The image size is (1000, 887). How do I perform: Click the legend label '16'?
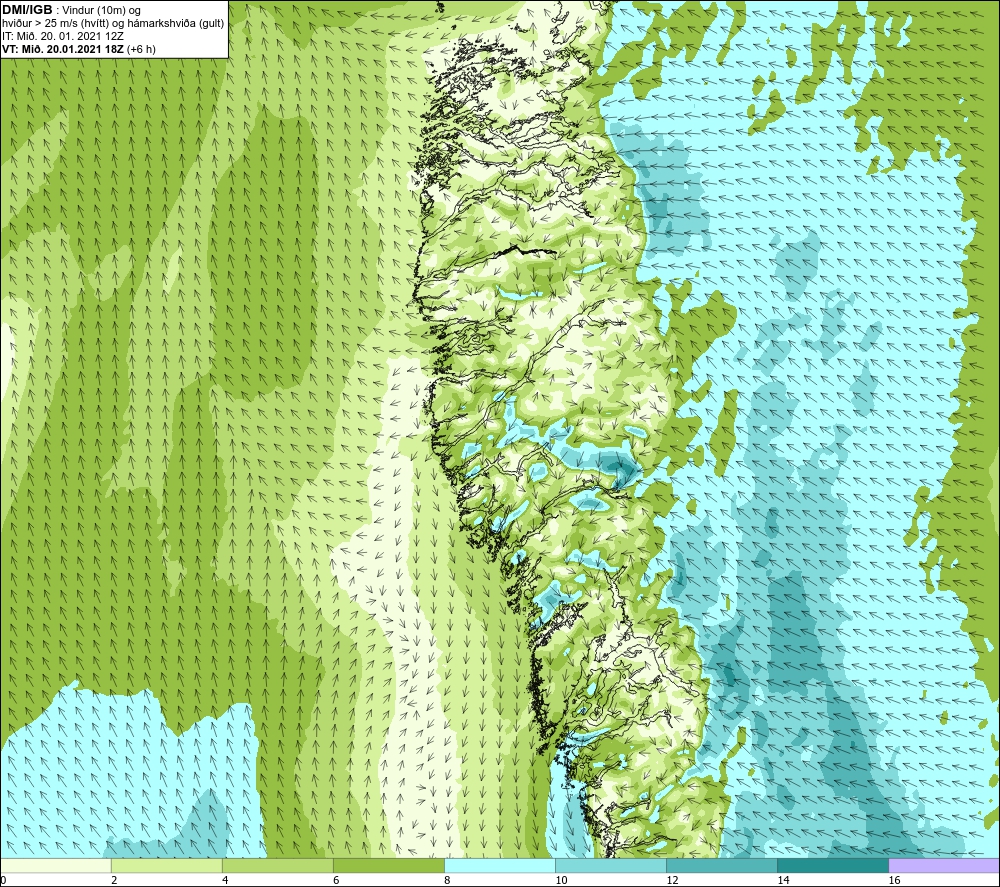click(x=894, y=880)
